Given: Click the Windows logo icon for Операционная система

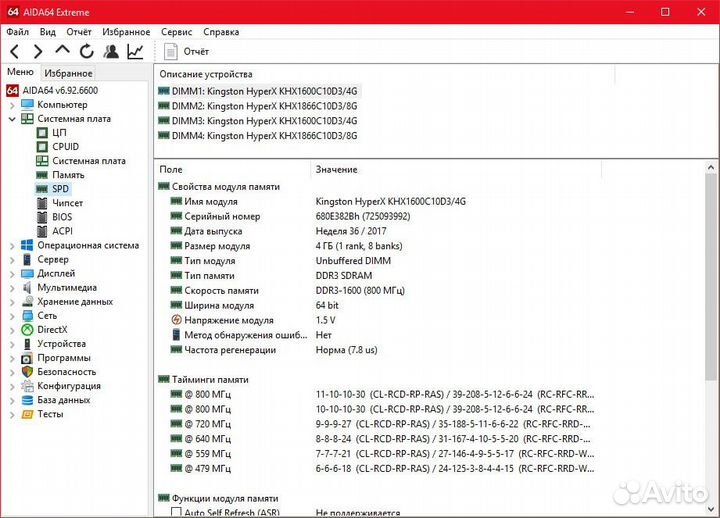Looking at the screenshot, I should pos(27,245).
